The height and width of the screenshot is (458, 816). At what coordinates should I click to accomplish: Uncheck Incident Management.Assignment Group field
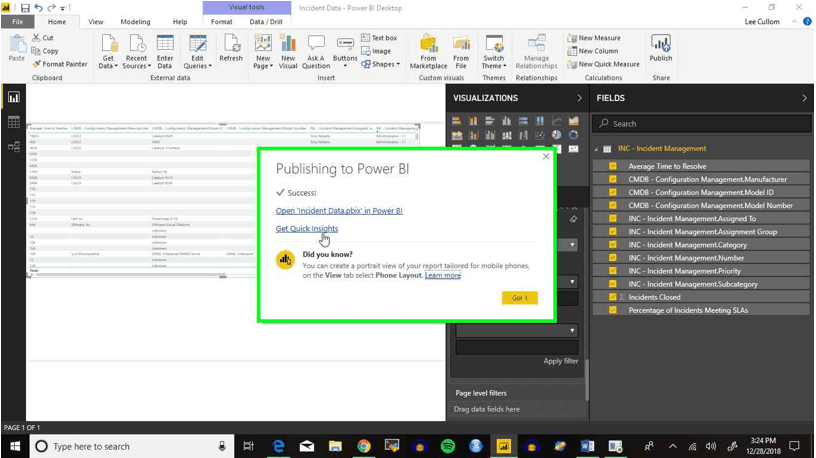613,232
